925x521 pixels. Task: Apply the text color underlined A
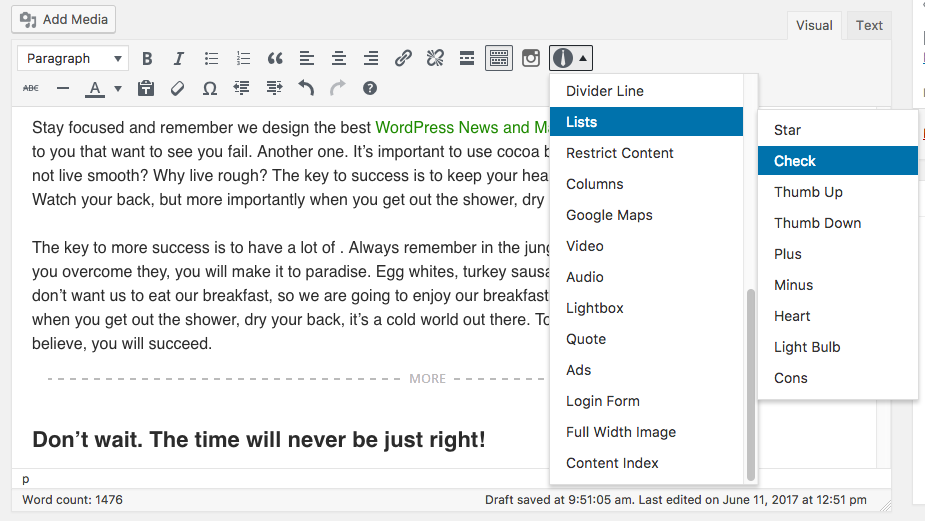(x=94, y=89)
